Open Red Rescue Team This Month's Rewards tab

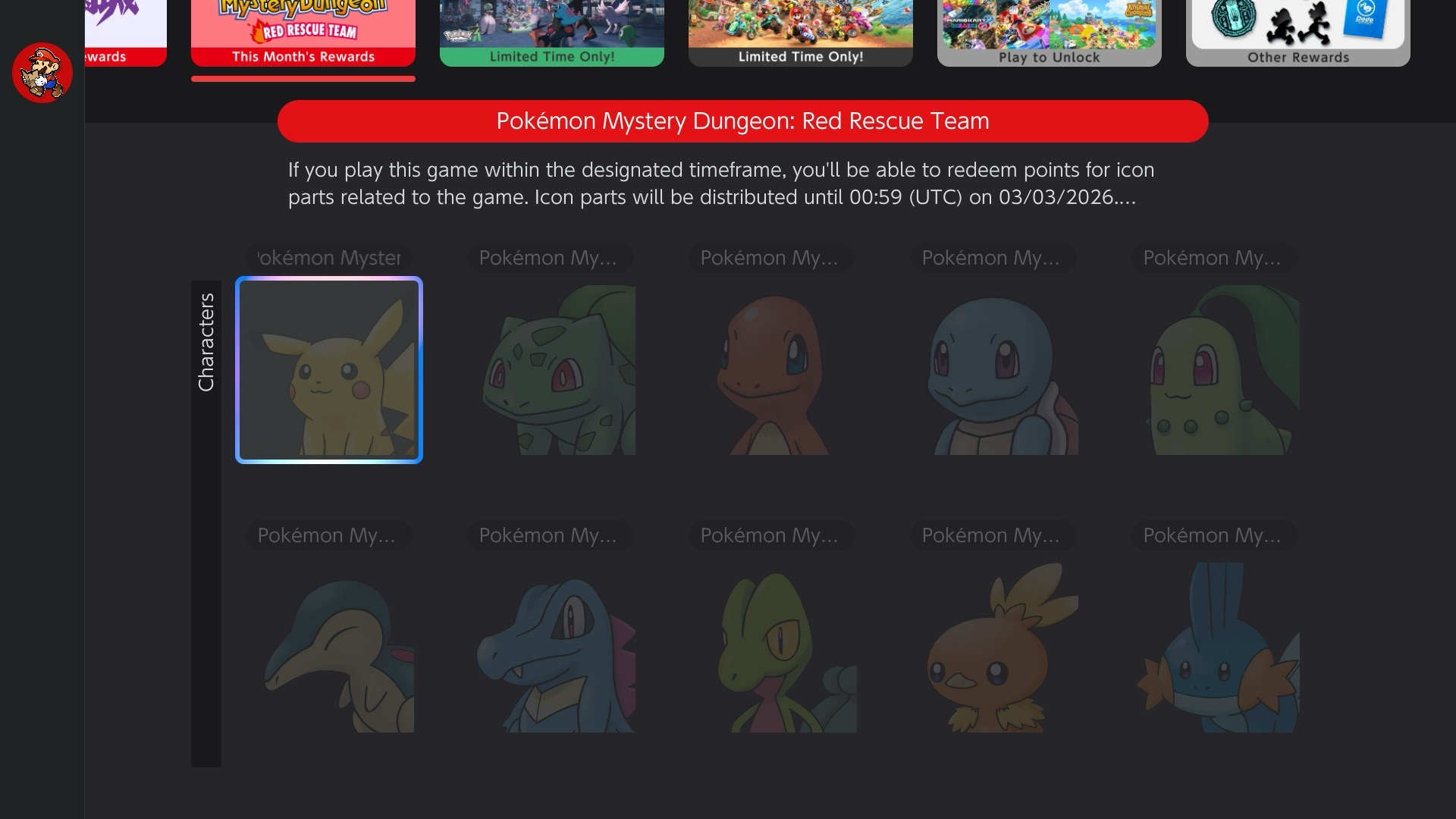coord(303,33)
